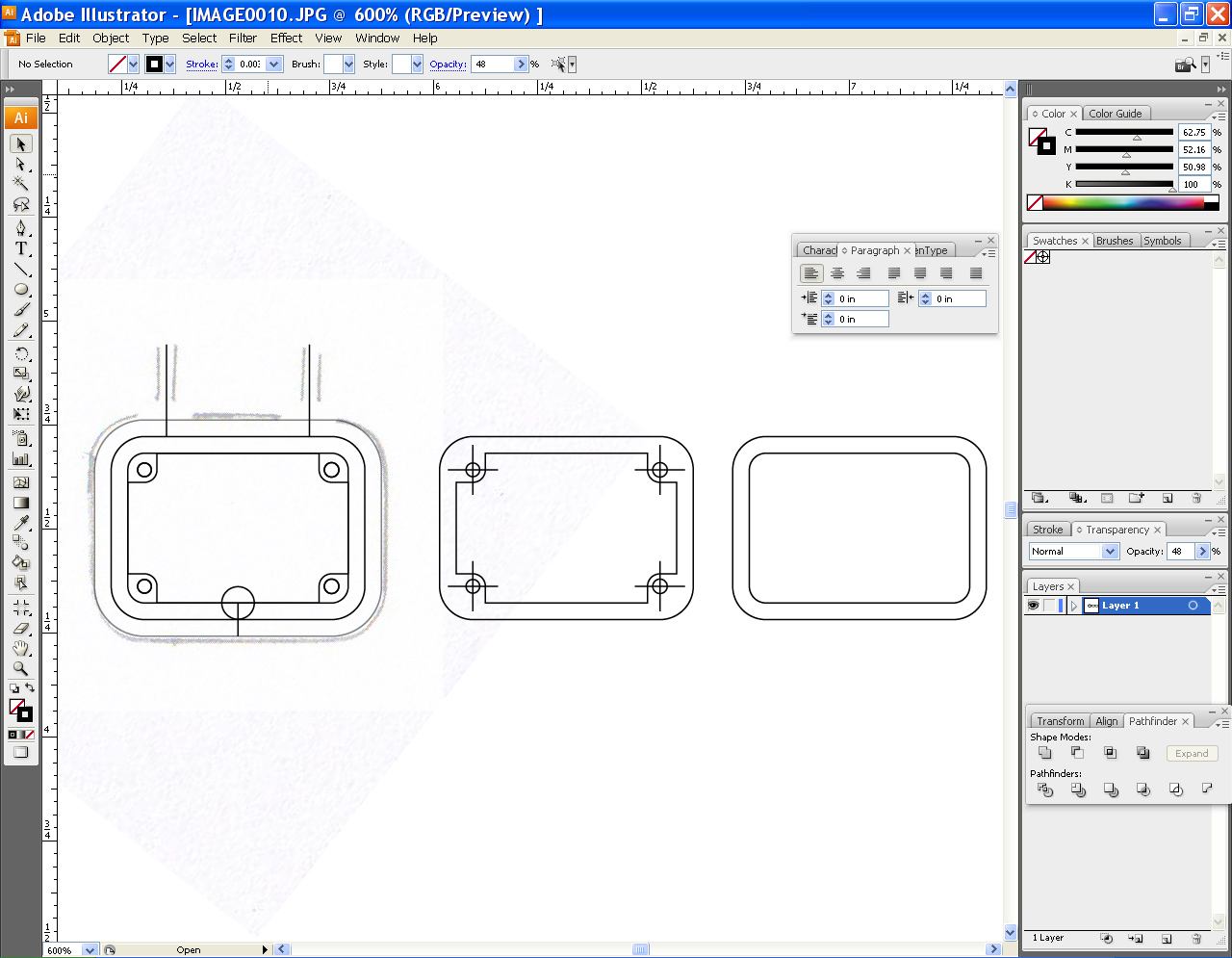The height and width of the screenshot is (958, 1232).
Task: Click the Hand tool
Action: [20, 648]
